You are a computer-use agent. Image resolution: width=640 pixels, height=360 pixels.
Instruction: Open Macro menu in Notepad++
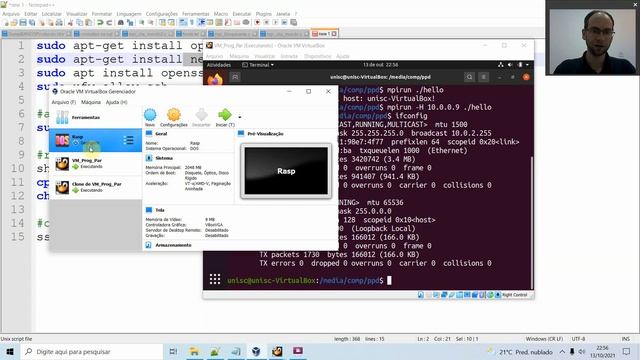tap(221, 14)
